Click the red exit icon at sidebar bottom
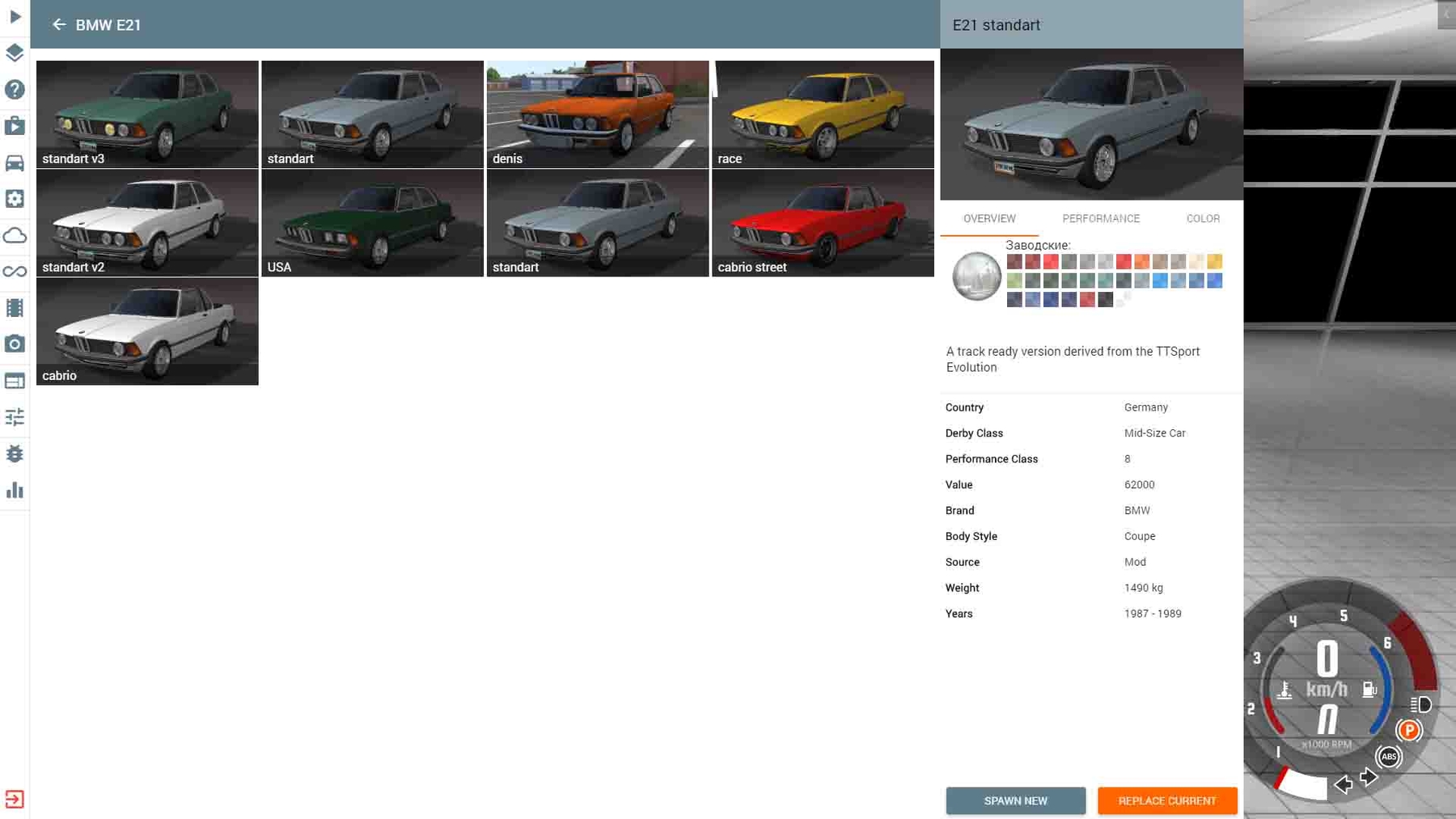The image size is (1456, 819). tap(15, 799)
